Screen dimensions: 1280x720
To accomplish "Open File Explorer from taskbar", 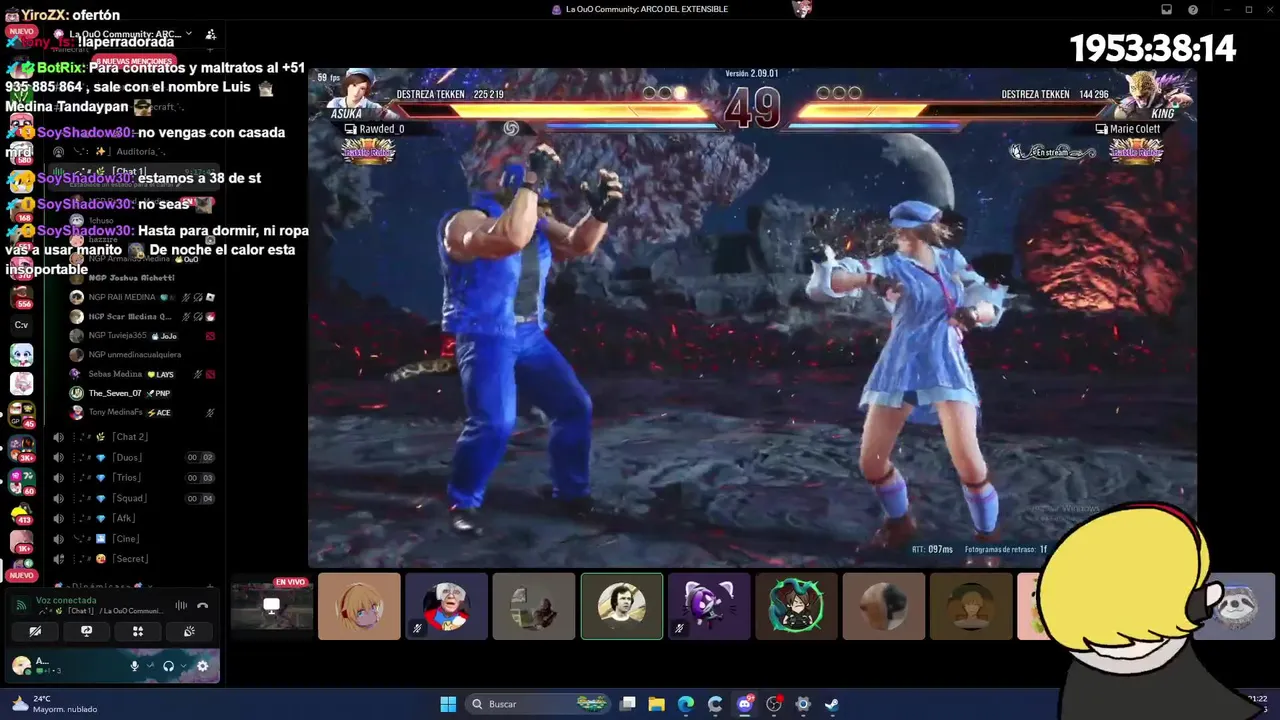I will click(657, 704).
